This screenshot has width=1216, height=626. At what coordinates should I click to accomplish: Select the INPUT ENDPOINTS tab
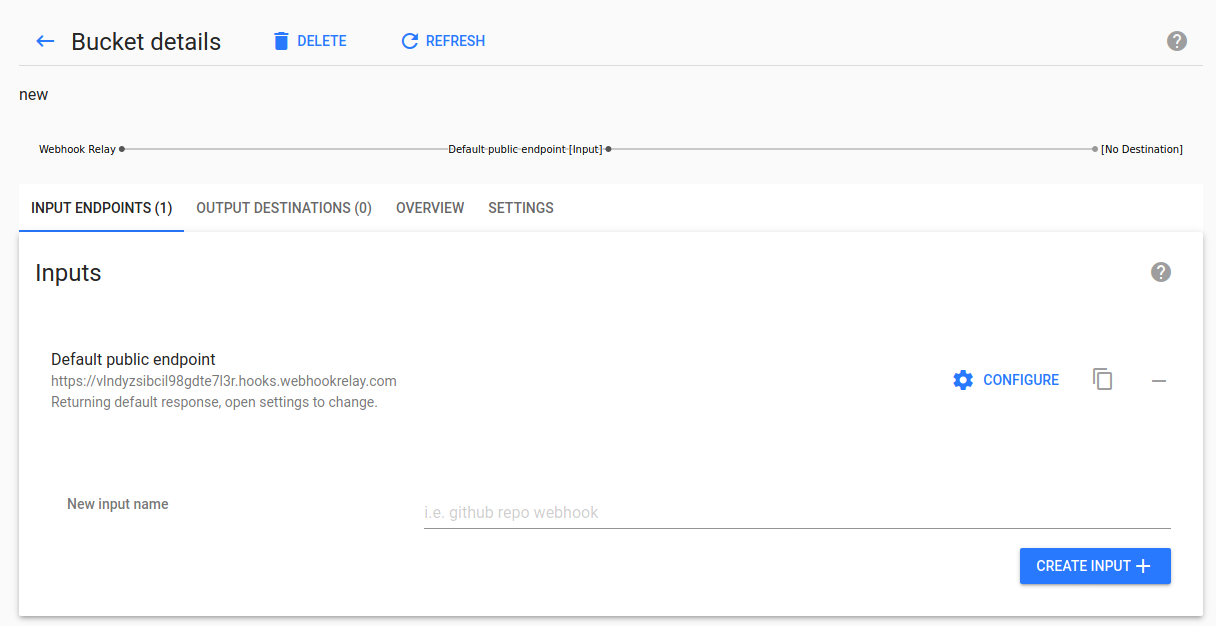point(100,208)
